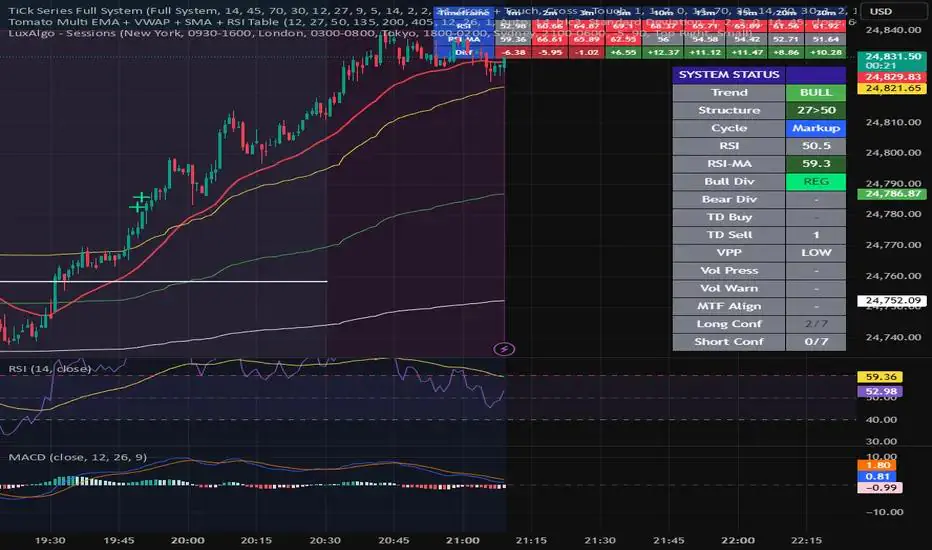Expand the LuxAlgo Sessions indicator legend
This screenshot has width=932, height=550.
62,33
